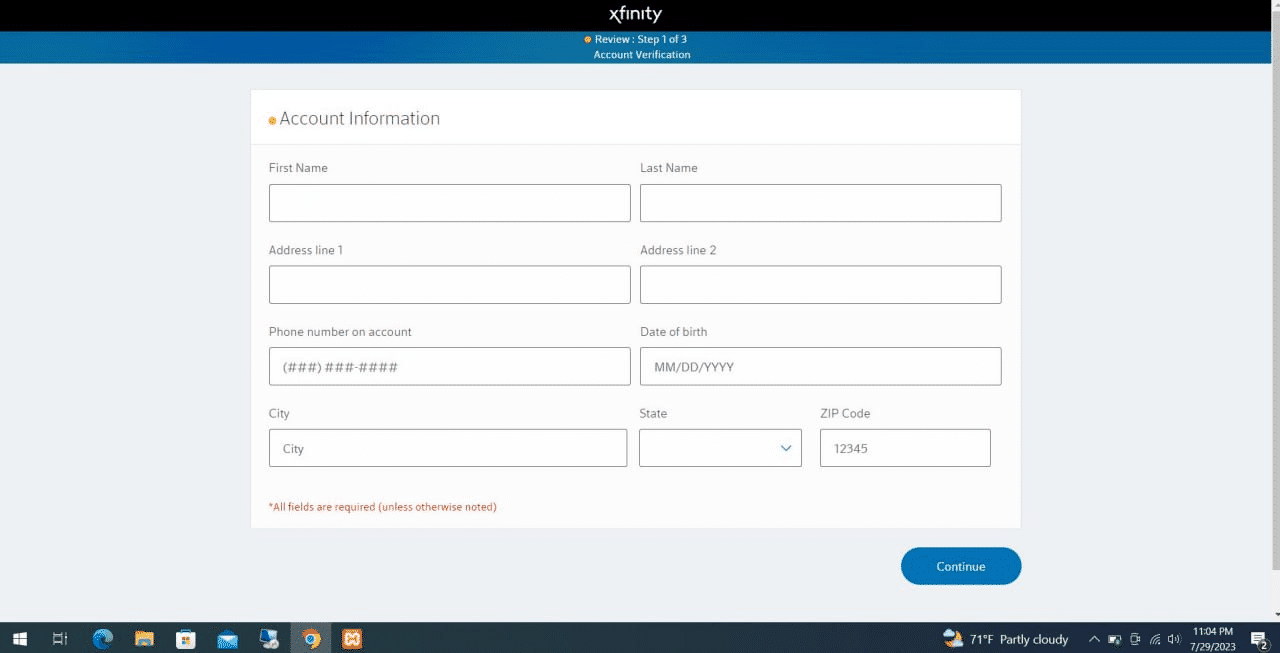Click the 'Review : Step 1 of 3' text
The height and width of the screenshot is (653, 1280).
pyautogui.click(x=641, y=39)
